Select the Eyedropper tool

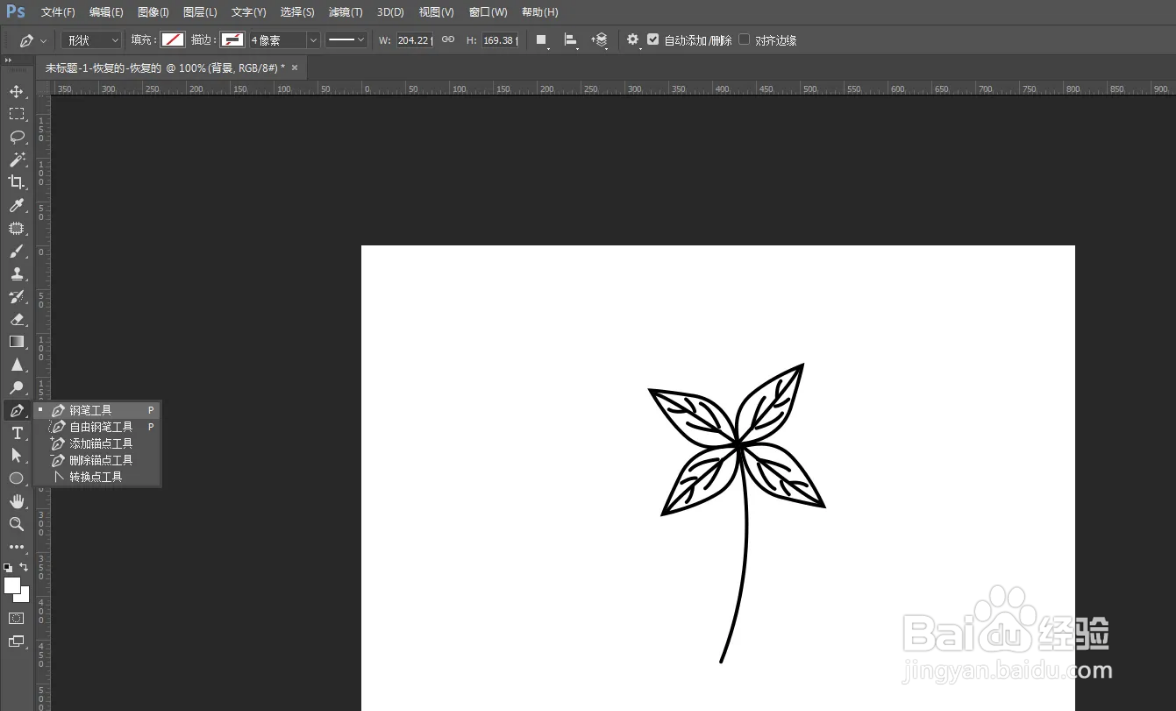16,206
